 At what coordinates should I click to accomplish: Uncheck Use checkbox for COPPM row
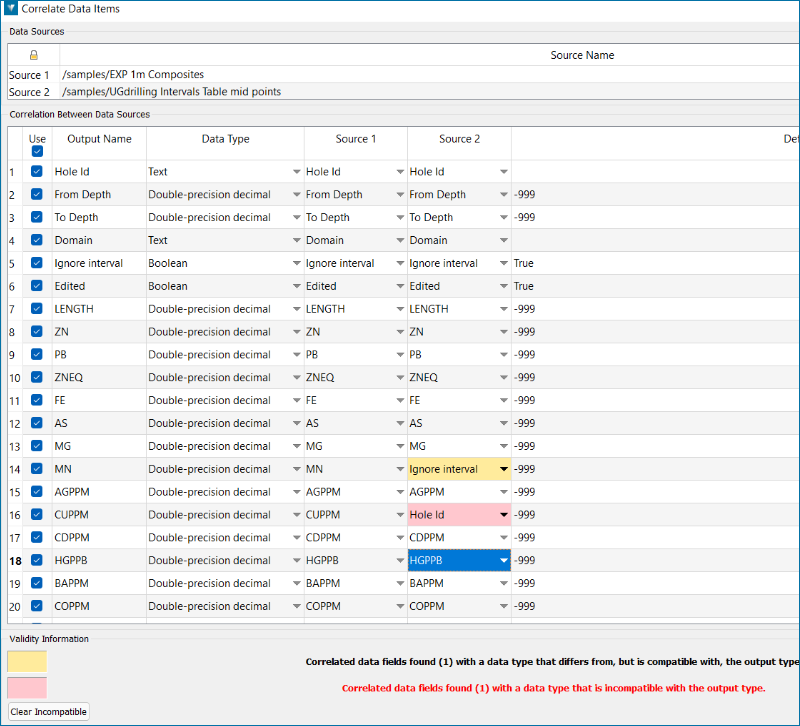tap(37, 606)
